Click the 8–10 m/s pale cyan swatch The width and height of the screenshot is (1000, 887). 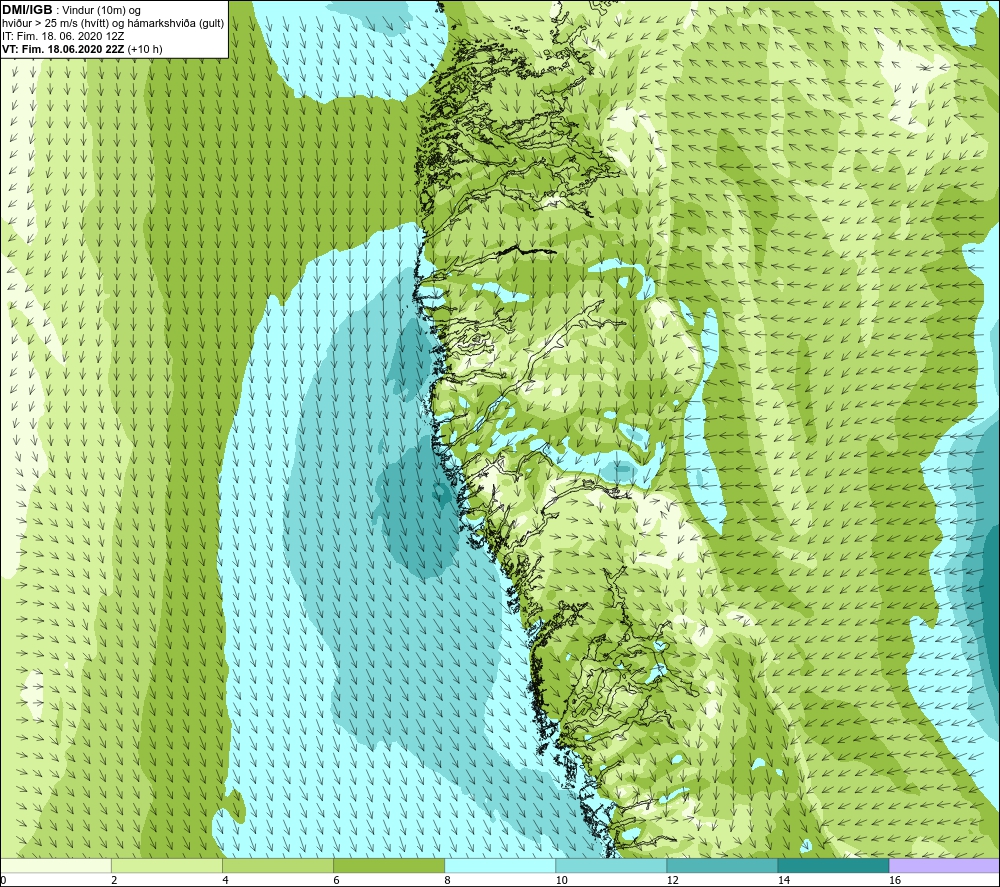coord(500,865)
